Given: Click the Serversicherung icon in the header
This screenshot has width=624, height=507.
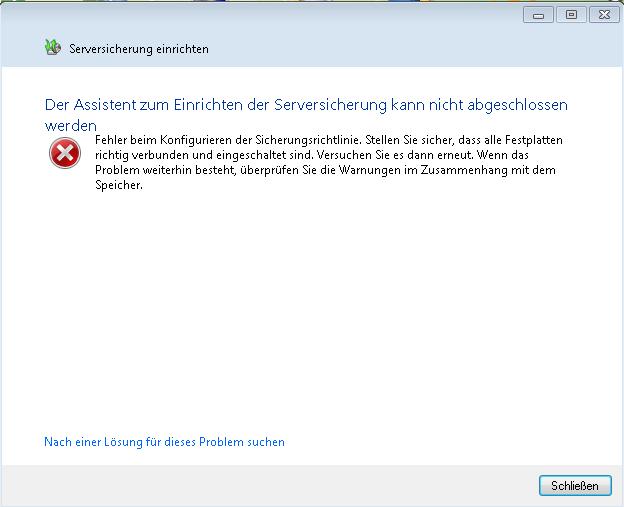Looking at the screenshot, I should (52, 48).
